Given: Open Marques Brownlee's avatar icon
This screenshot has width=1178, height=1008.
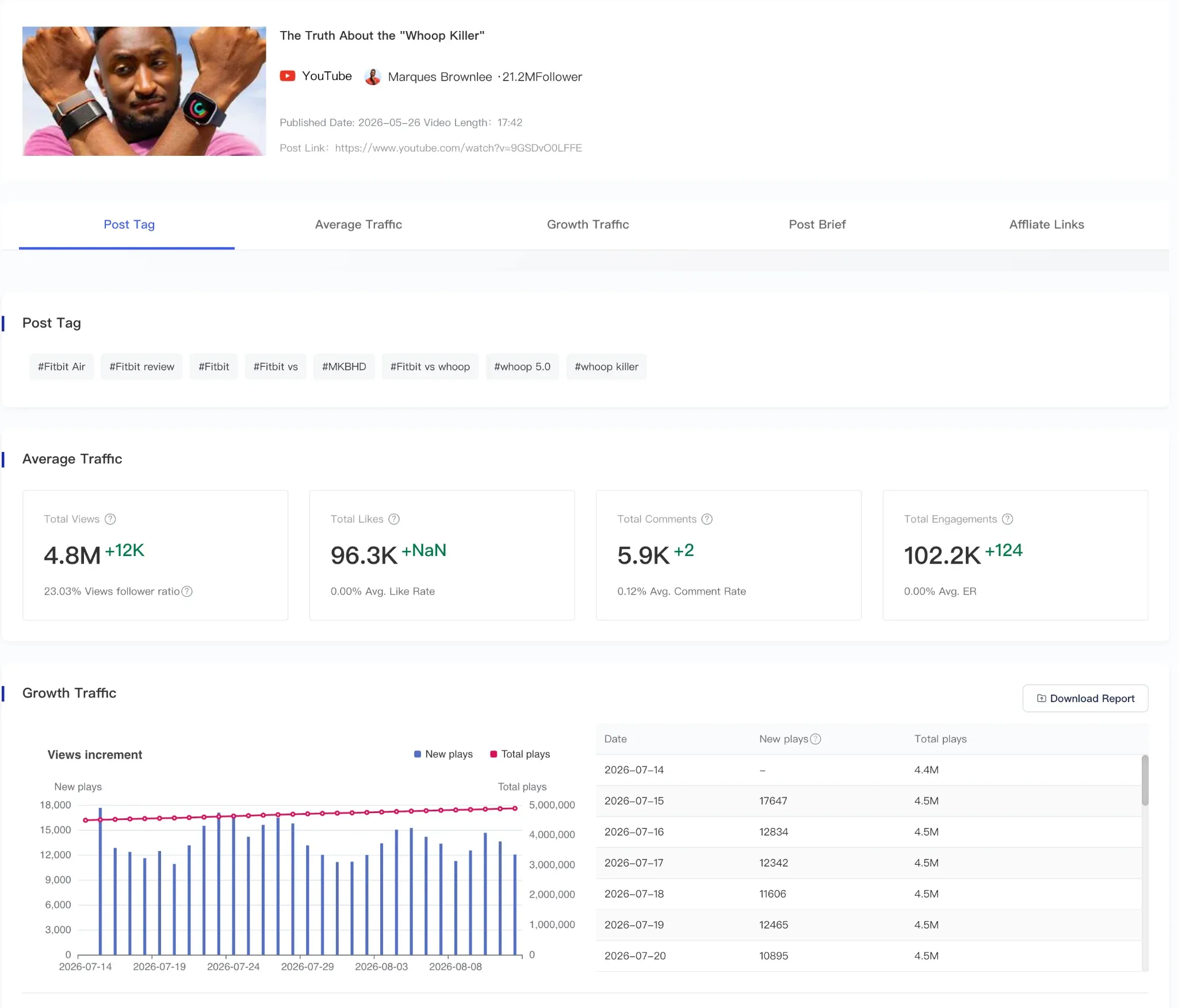Looking at the screenshot, I should click(373, 76).
